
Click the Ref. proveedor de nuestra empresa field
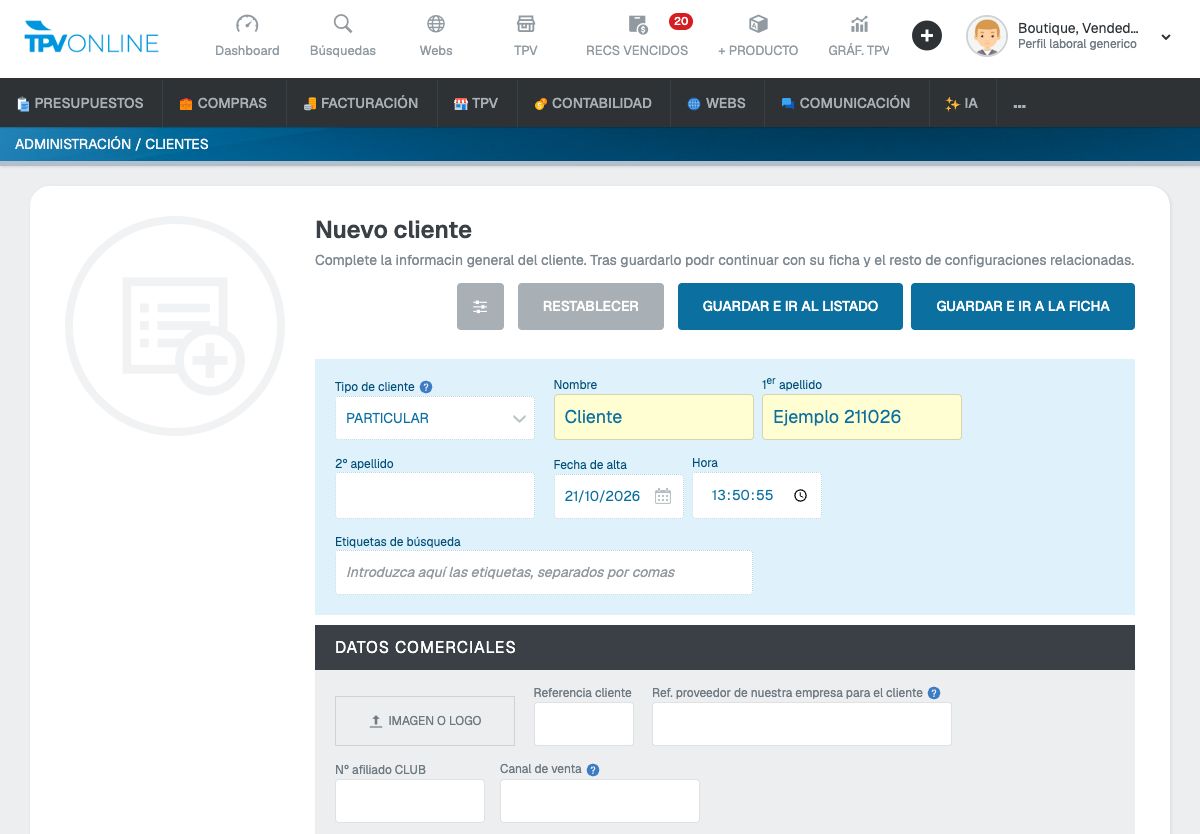(x=802, y=724)
